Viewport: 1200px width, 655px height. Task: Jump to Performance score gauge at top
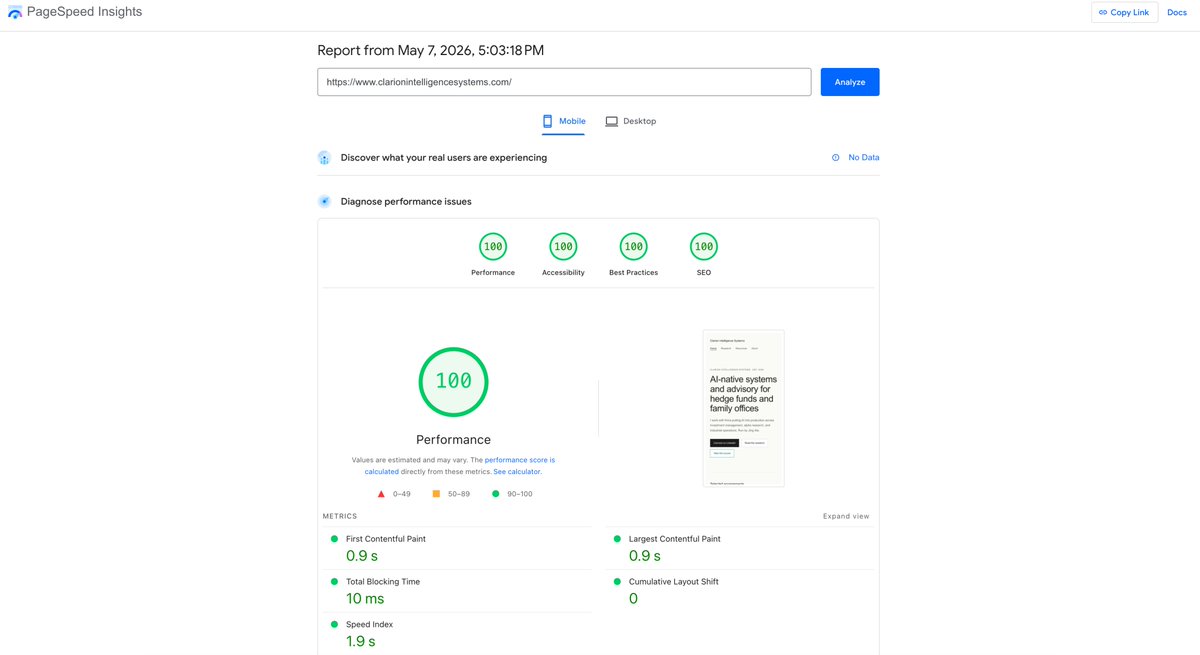click(493, 246)
